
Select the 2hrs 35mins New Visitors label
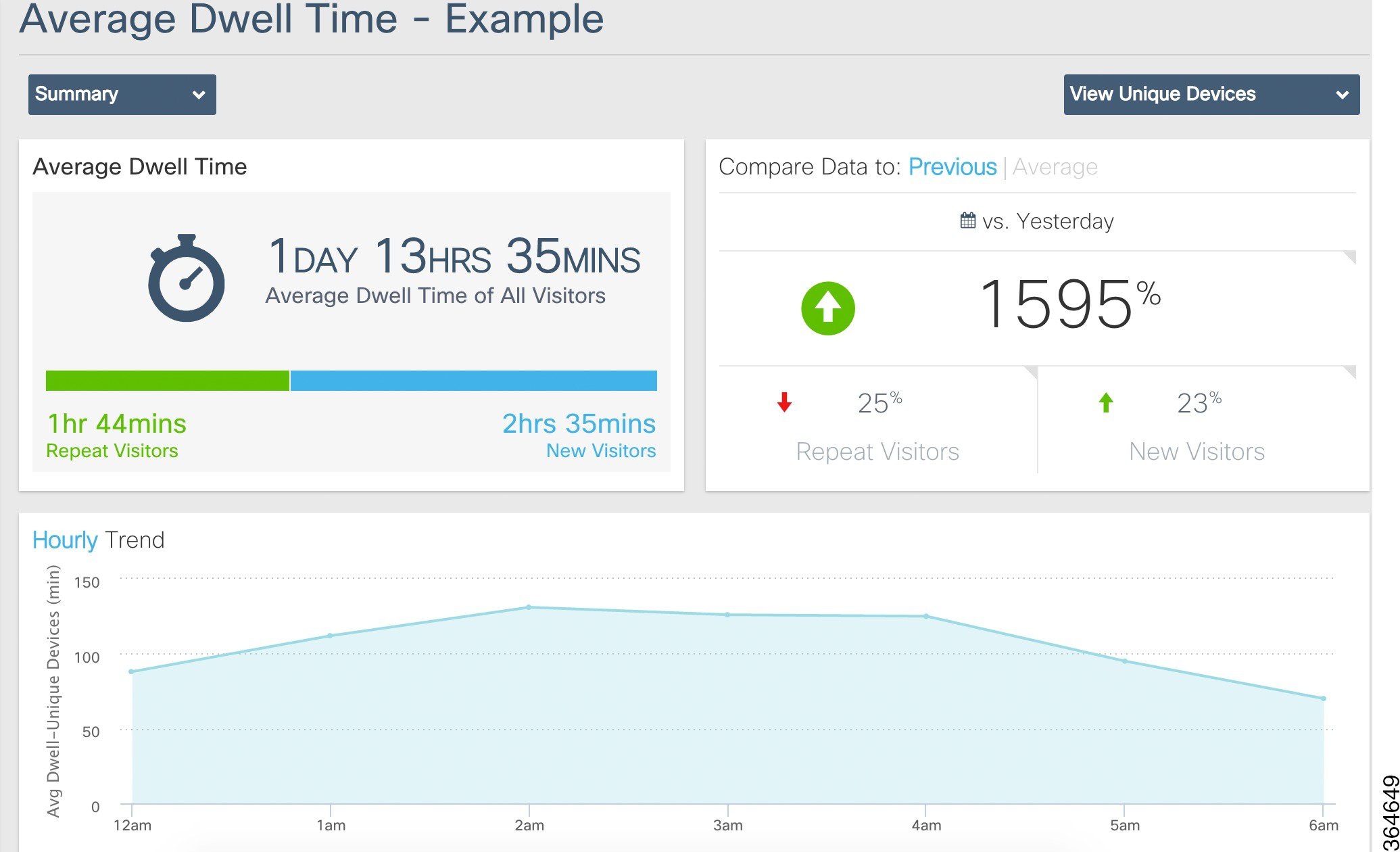[x=579, y=424]
